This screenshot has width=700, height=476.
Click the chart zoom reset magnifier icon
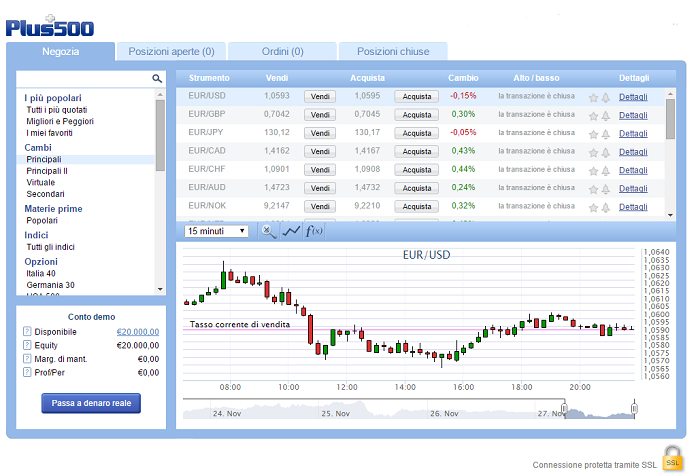268,231
